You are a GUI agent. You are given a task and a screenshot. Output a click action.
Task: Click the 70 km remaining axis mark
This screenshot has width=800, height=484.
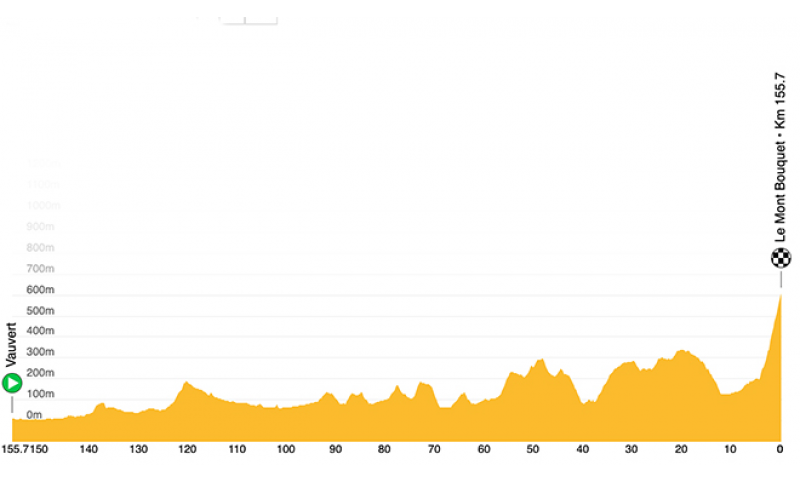(x=434, y=449)
